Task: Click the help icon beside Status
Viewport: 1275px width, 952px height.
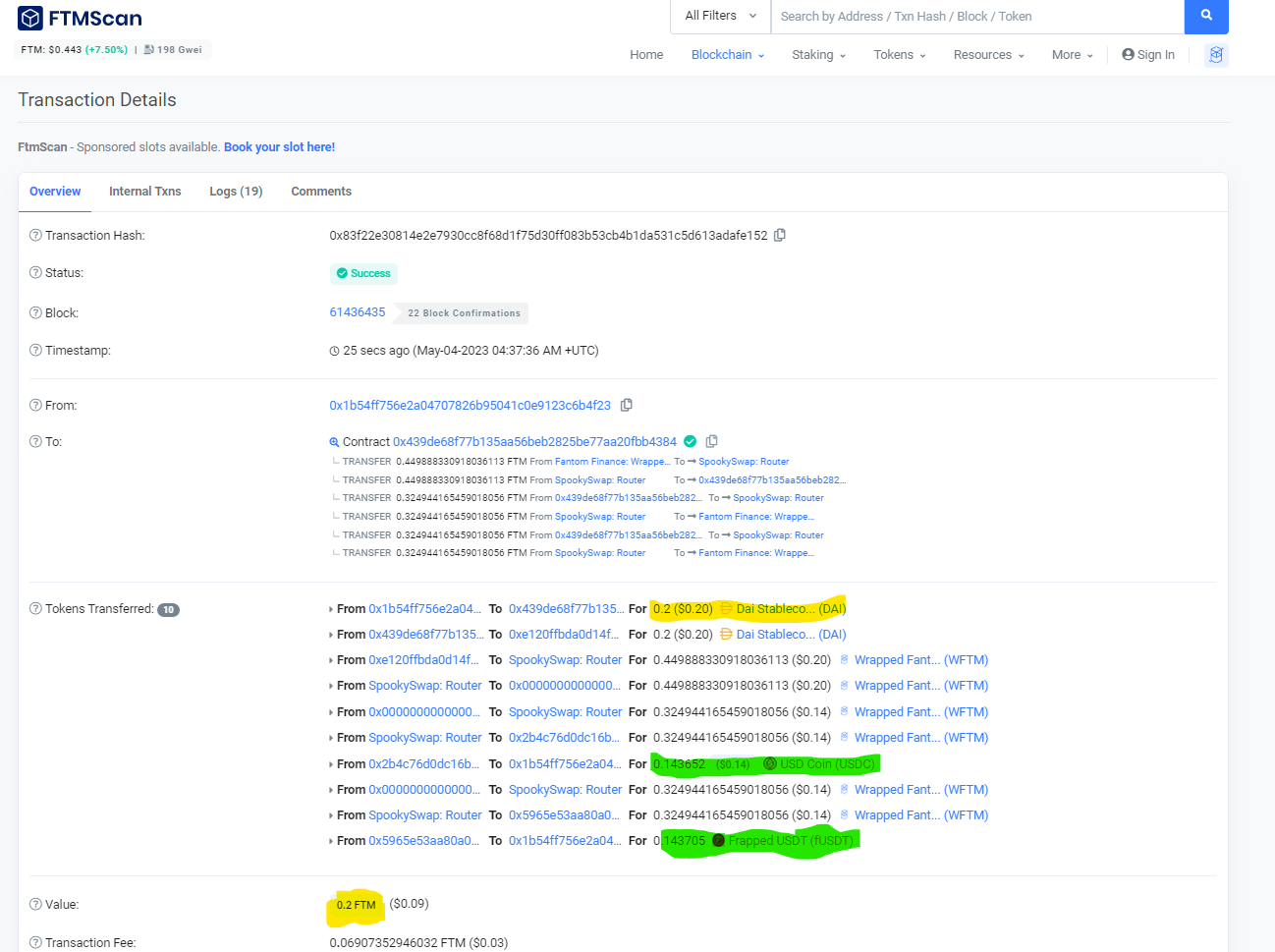Action: pyautogui.click(x=35, y=272)
